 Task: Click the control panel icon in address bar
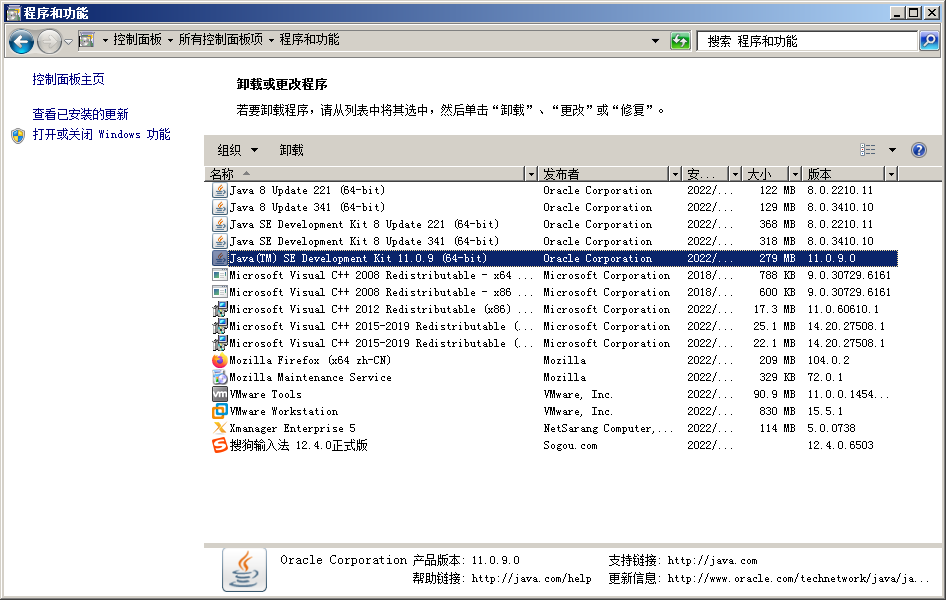point(87,40)
